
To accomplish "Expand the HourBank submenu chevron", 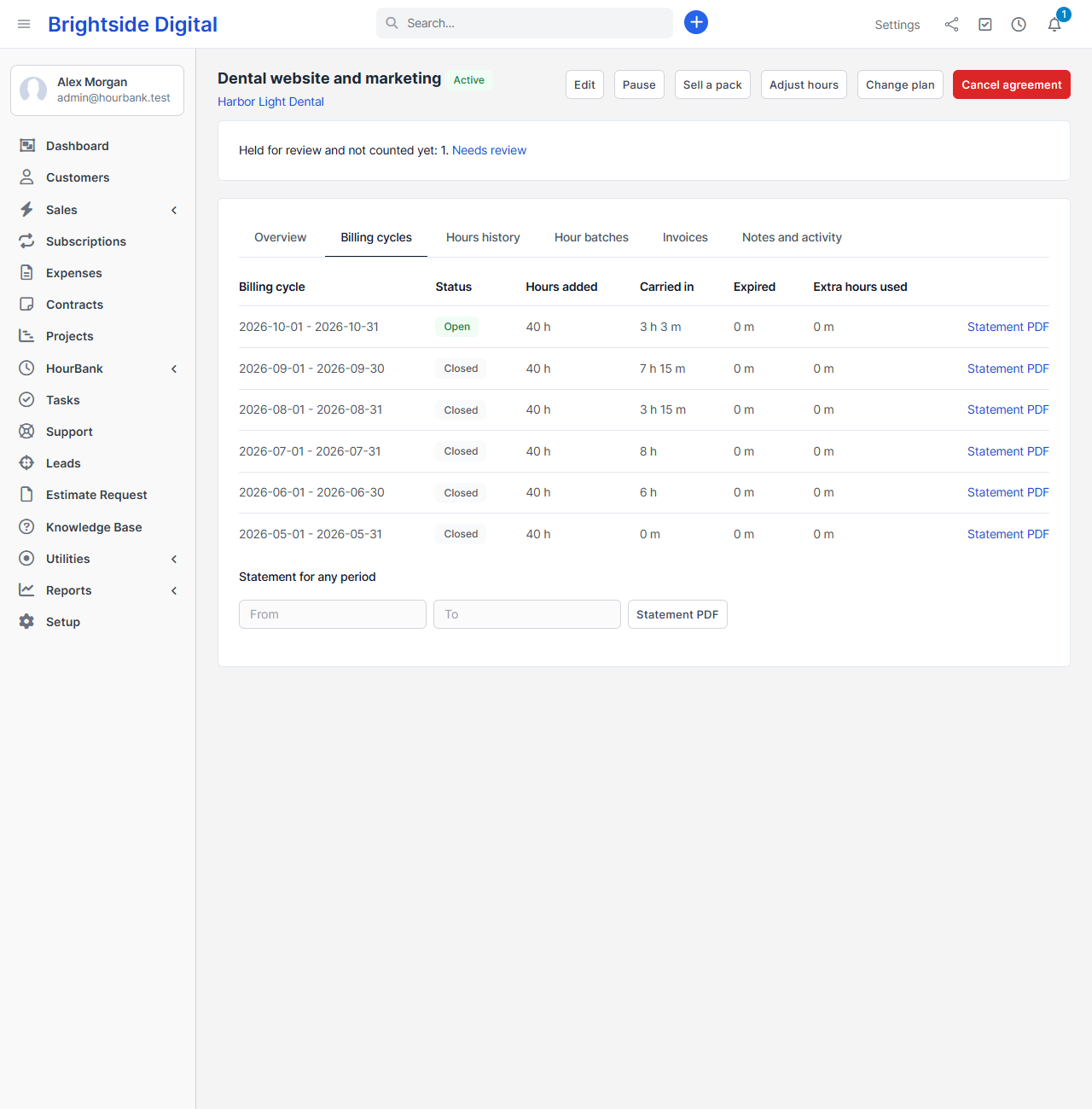I will click(174, 369).
